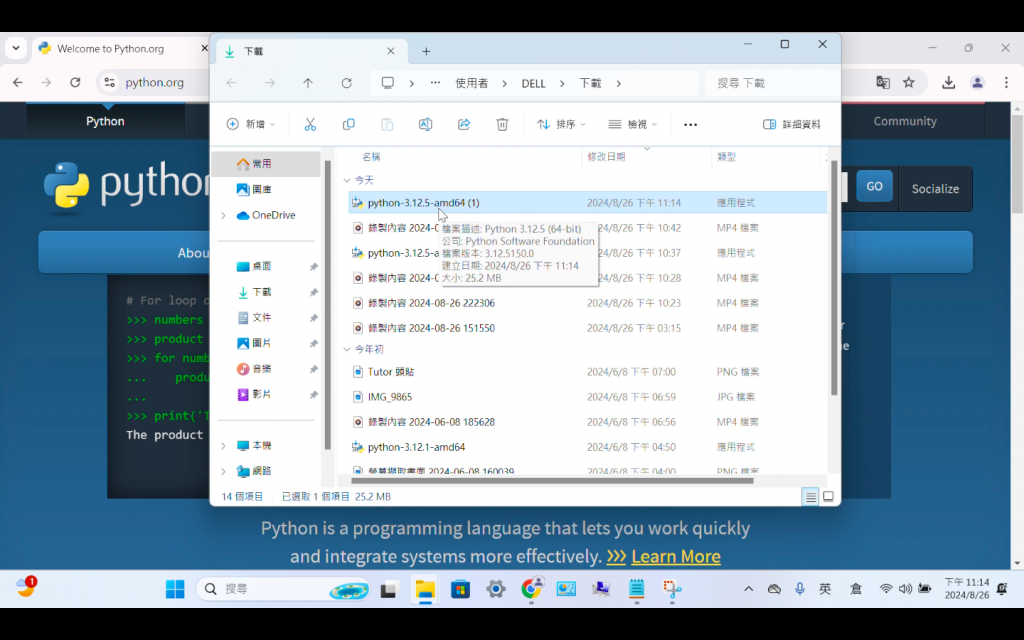This screenshot has width=1024, height=640.
Task: Select 常用 in the navigation pane
Action: click(266, 163)
